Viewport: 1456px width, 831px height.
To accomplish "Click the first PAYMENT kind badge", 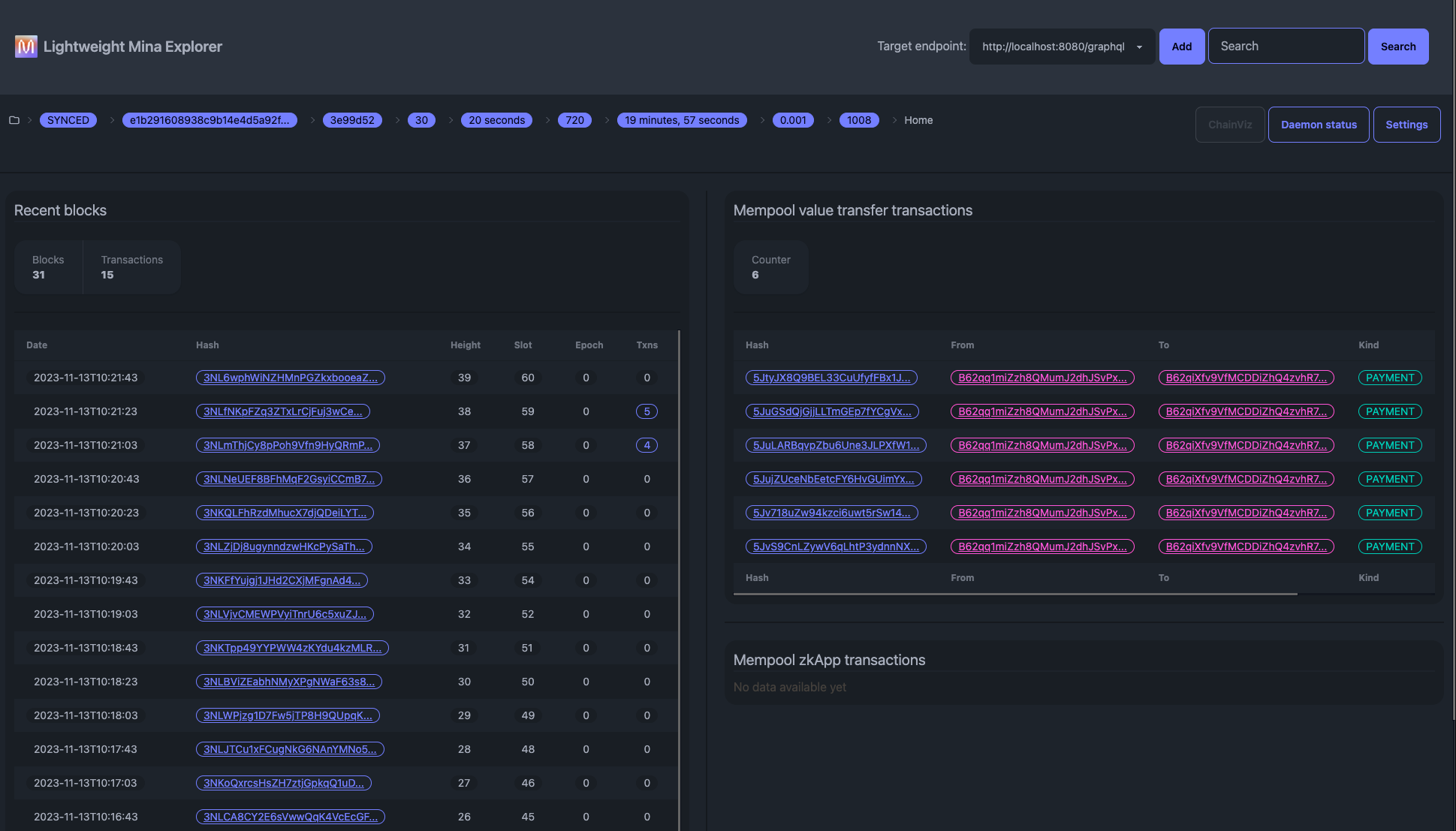I will click(x=1389, y=378).
